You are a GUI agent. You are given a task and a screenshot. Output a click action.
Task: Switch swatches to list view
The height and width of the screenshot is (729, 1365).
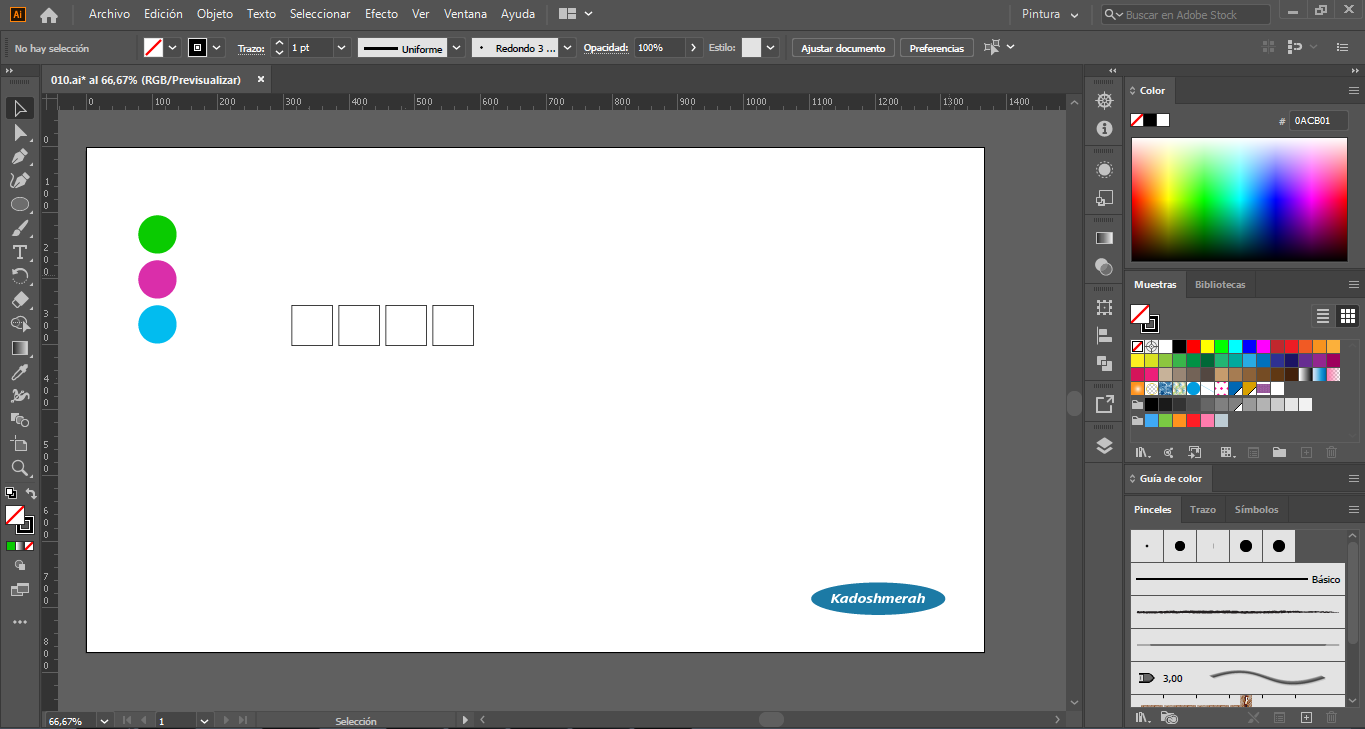[1323, 316]
